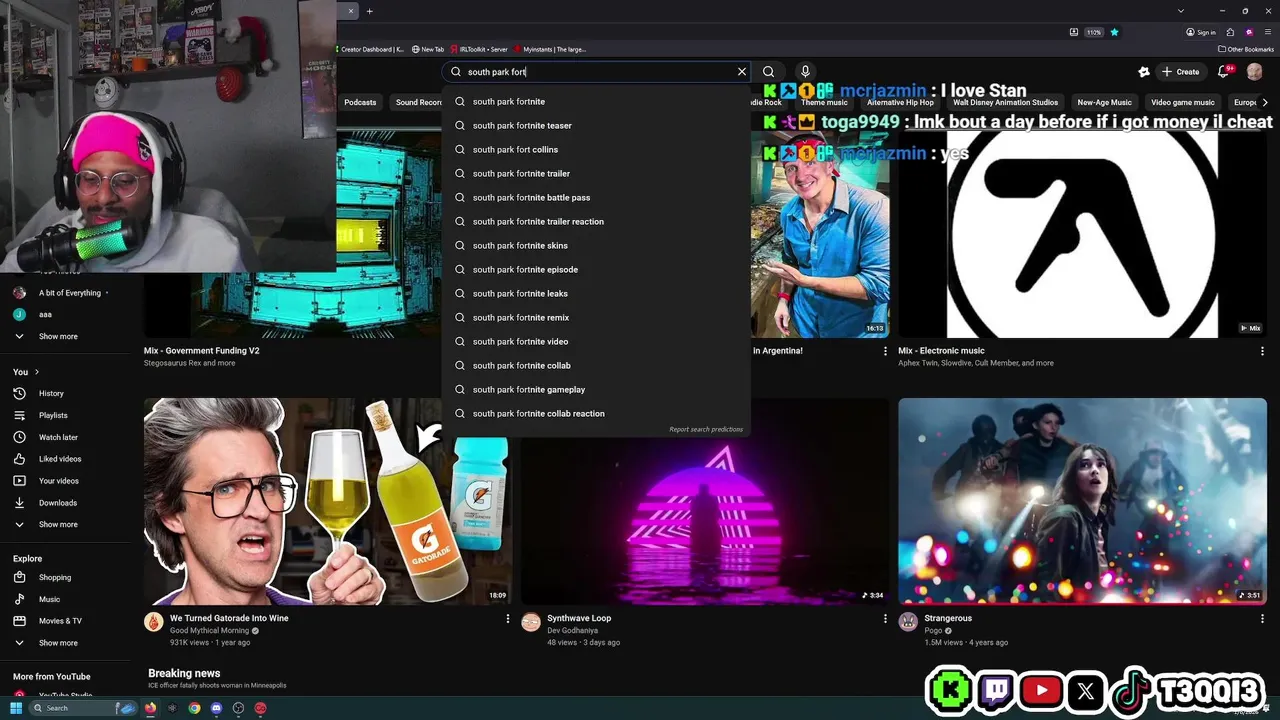Open the You section chevron header
Image resolution: width=1280 pixels, height=720 pixels.
pyautogui.click(x=25, y=372)
